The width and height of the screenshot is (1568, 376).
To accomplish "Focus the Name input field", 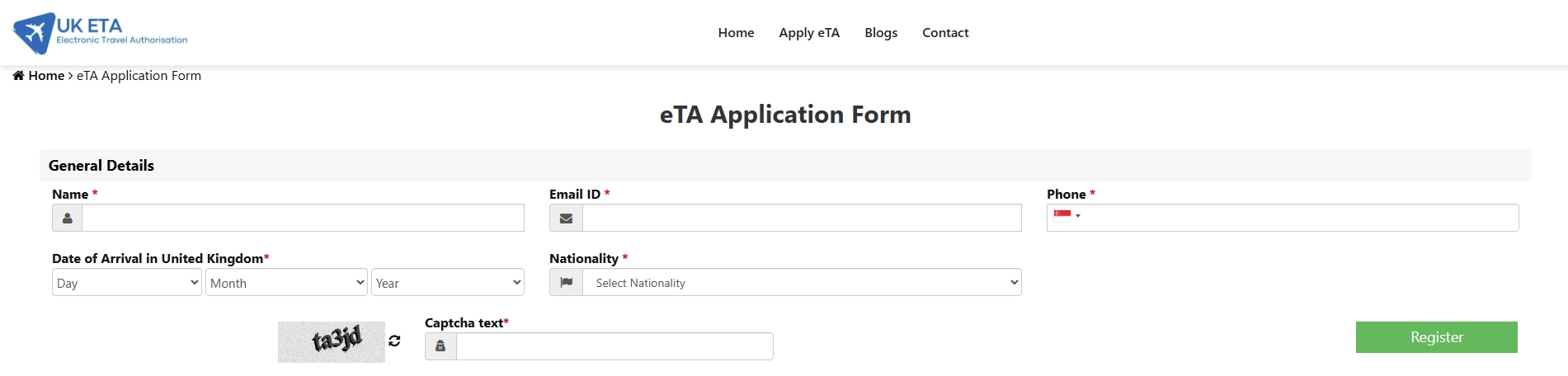I will pos(303,219).
